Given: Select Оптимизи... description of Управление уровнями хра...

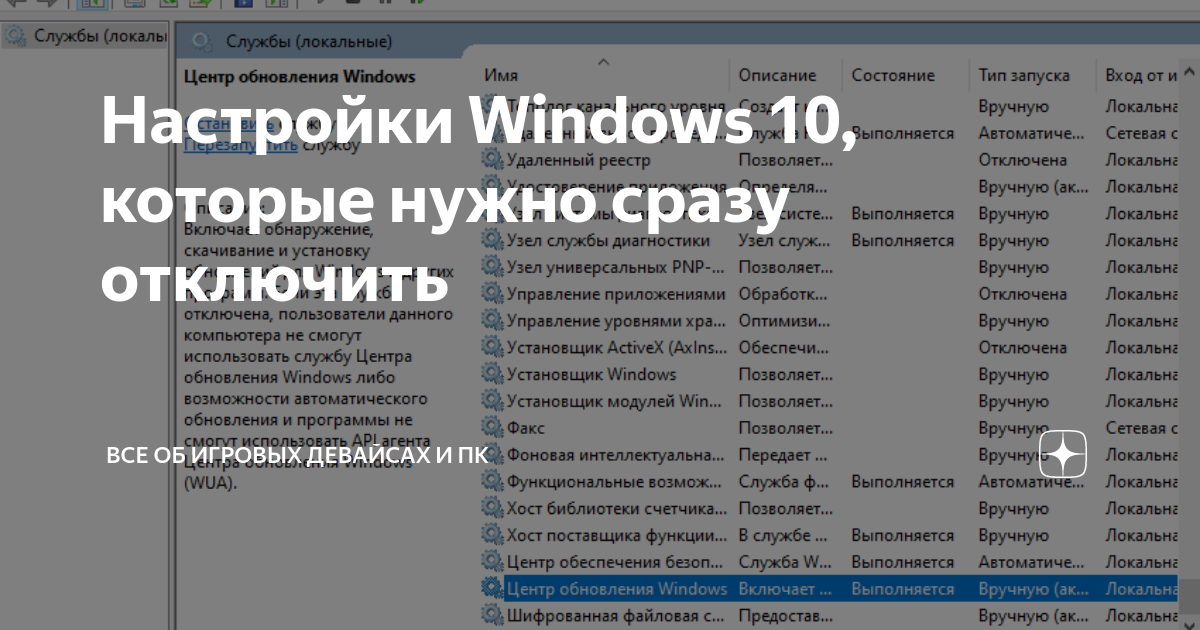Looking at the screenshot, I should [x=785, y=322].
